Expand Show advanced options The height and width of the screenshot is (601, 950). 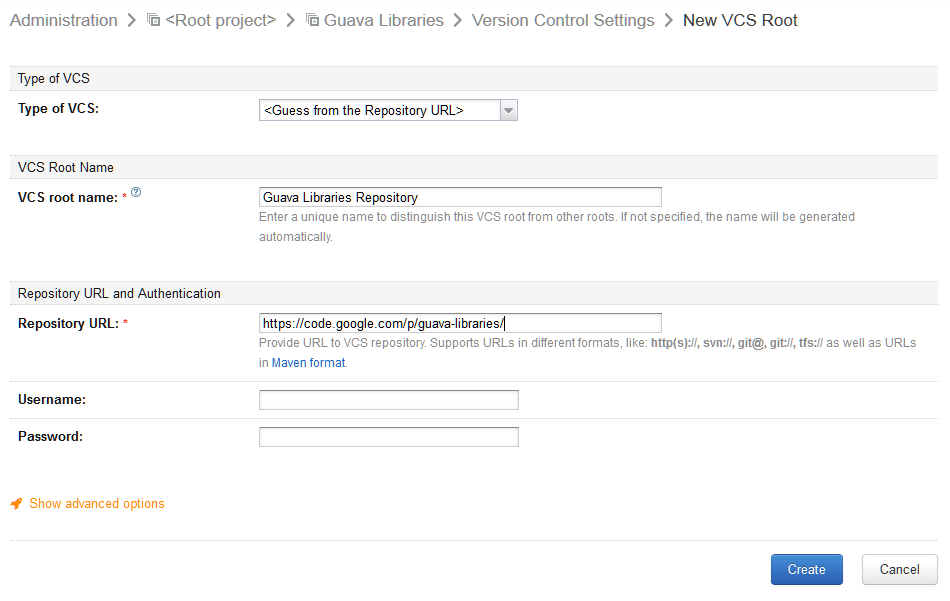click(x=97, y=503)
